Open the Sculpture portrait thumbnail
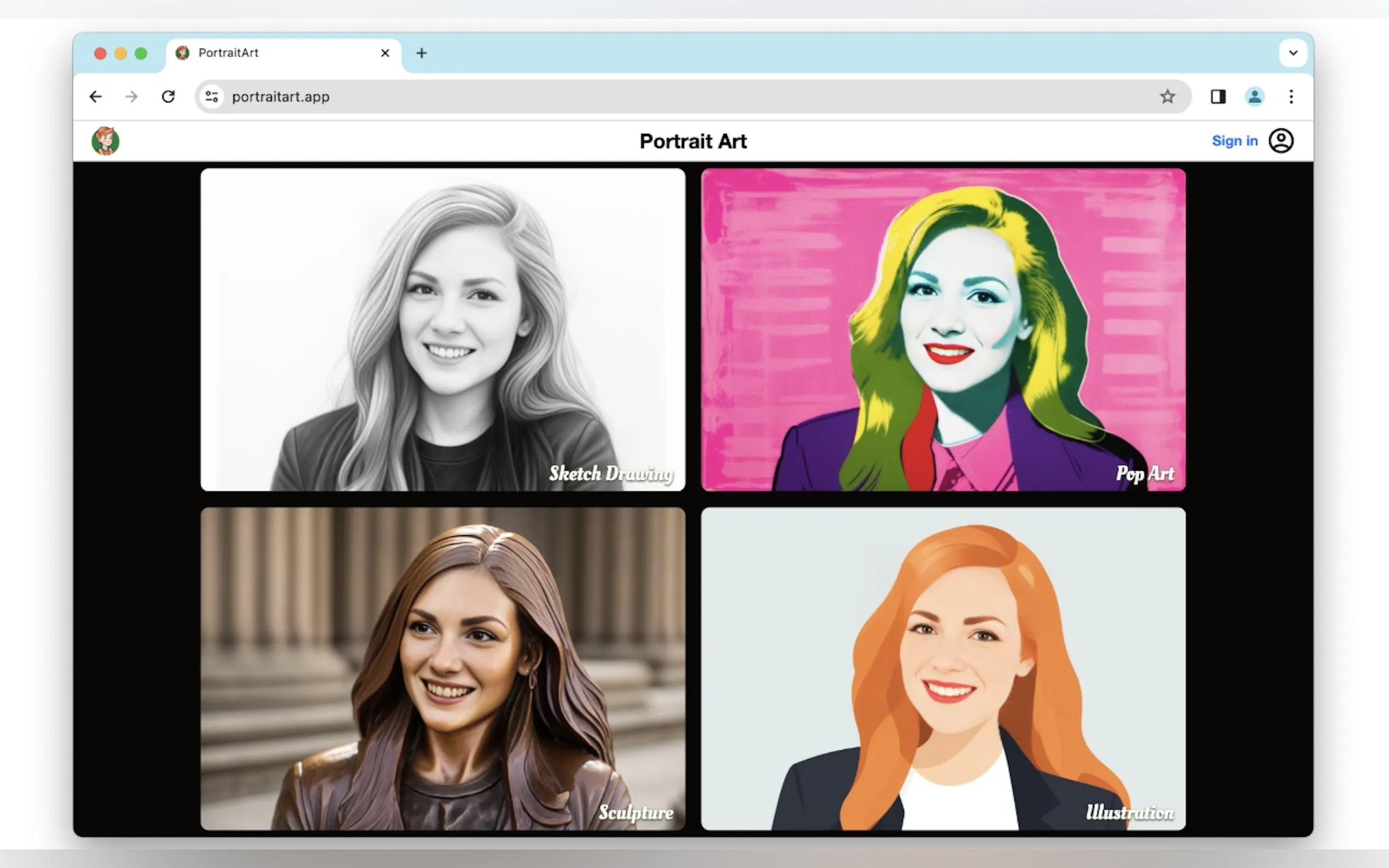Image resolution: width=1389 pixels, height=868 pixels. tap(442, 669)
